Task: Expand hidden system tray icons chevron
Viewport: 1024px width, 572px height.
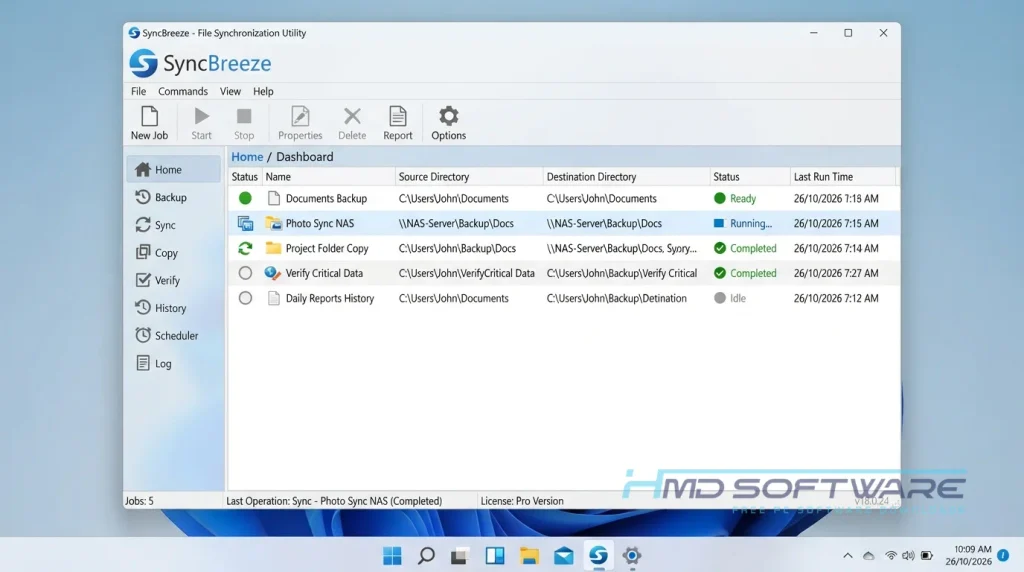Action: 848,556
